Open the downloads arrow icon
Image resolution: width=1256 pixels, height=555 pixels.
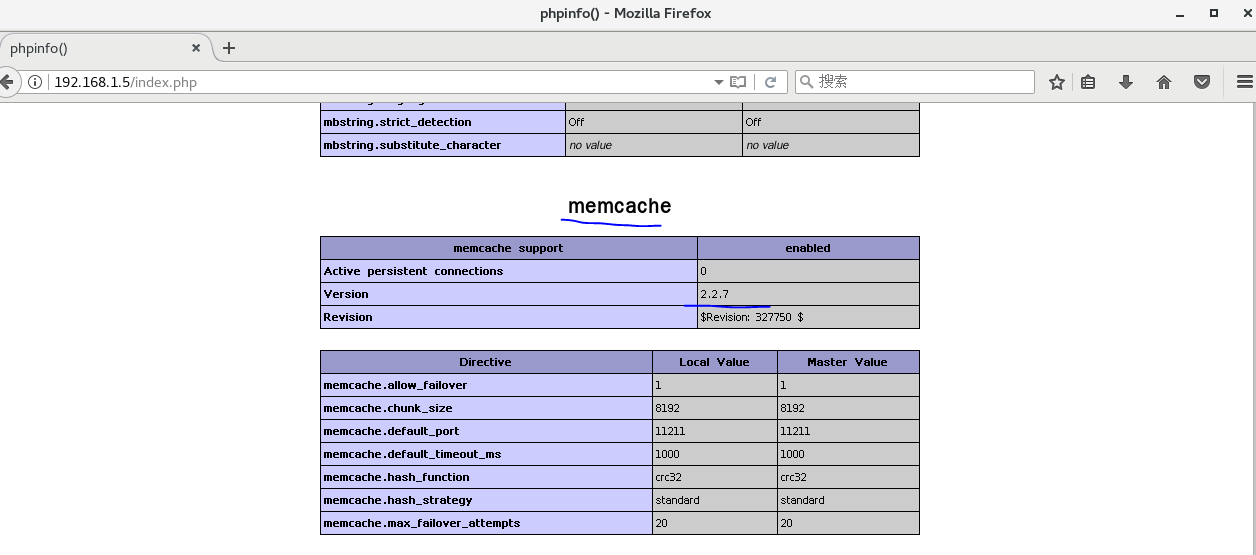click(x=1126, y=82)
